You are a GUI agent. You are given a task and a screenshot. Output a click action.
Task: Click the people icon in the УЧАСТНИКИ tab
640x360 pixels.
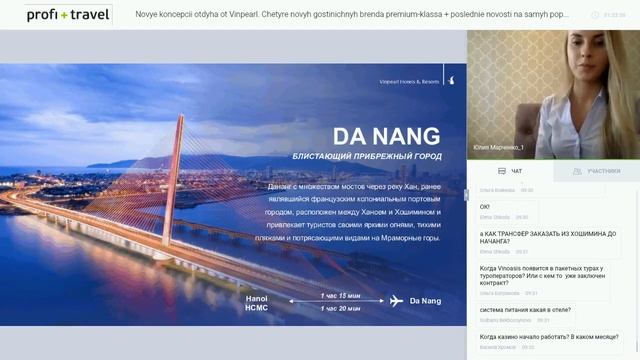tap(577, 171)
